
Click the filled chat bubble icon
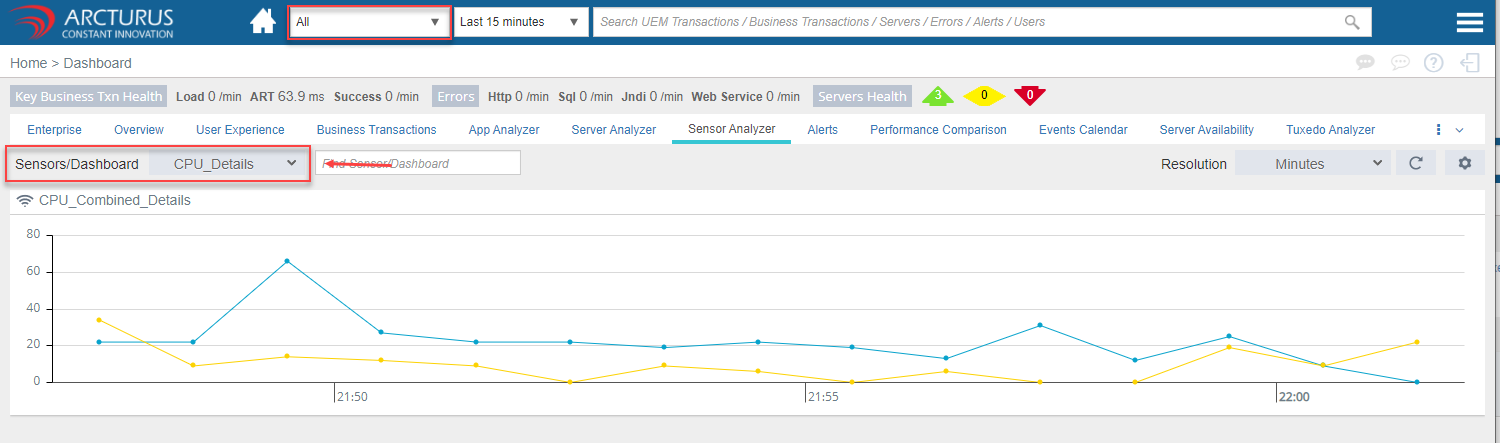click(1365, 63)
